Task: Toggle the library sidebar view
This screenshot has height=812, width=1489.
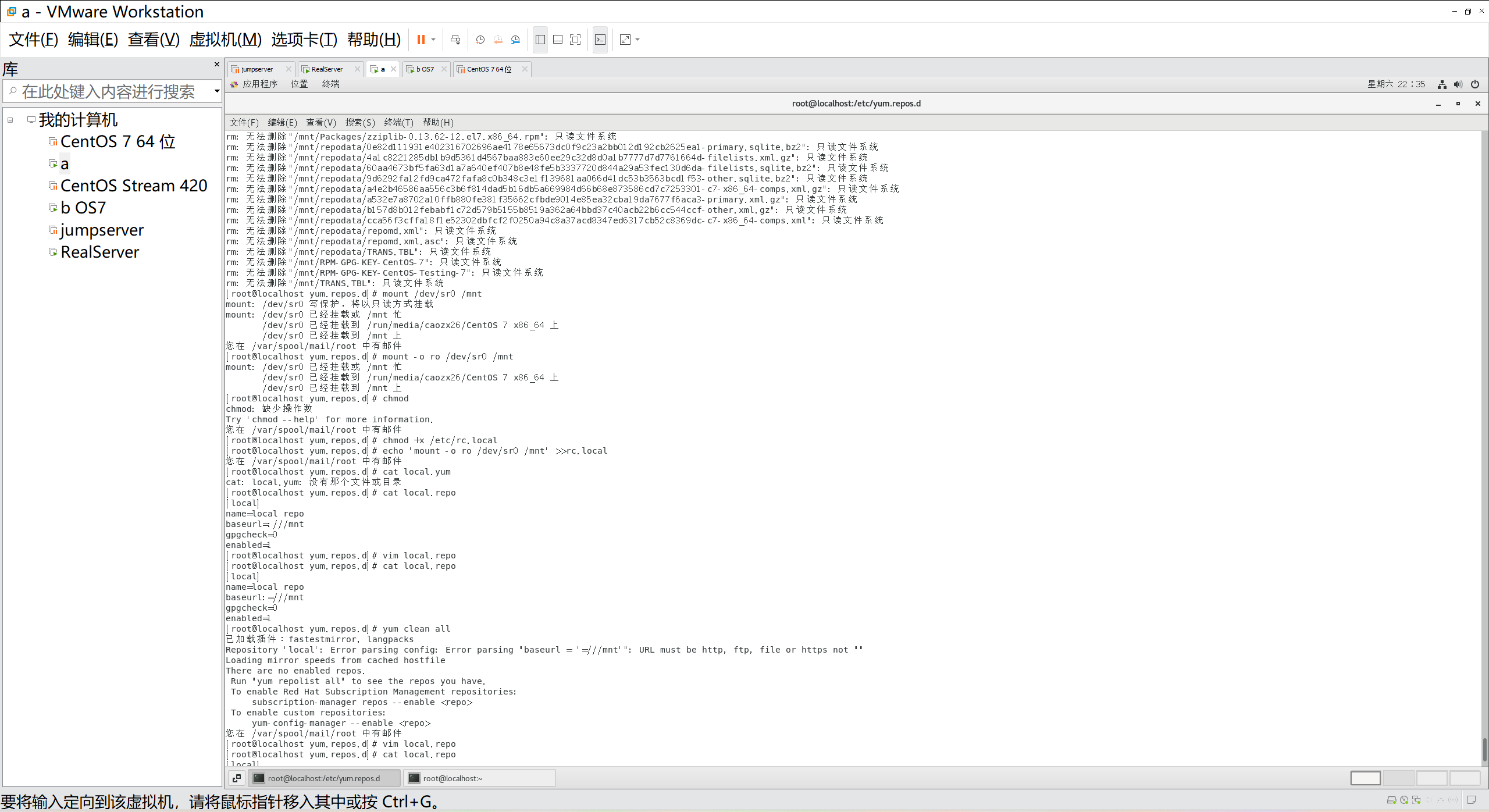Action: point(540,40)
